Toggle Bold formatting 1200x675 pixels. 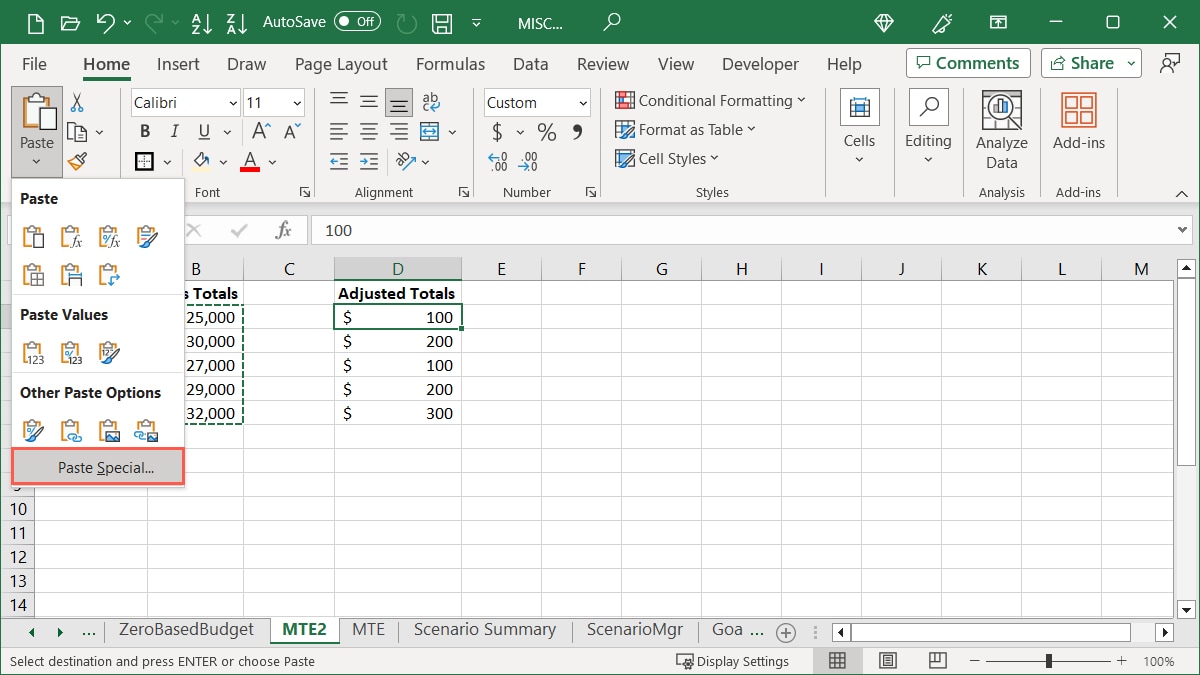[145, 132]
